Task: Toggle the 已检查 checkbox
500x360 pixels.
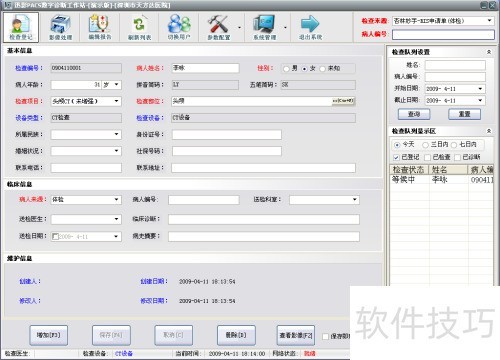Action: (427, 157)
